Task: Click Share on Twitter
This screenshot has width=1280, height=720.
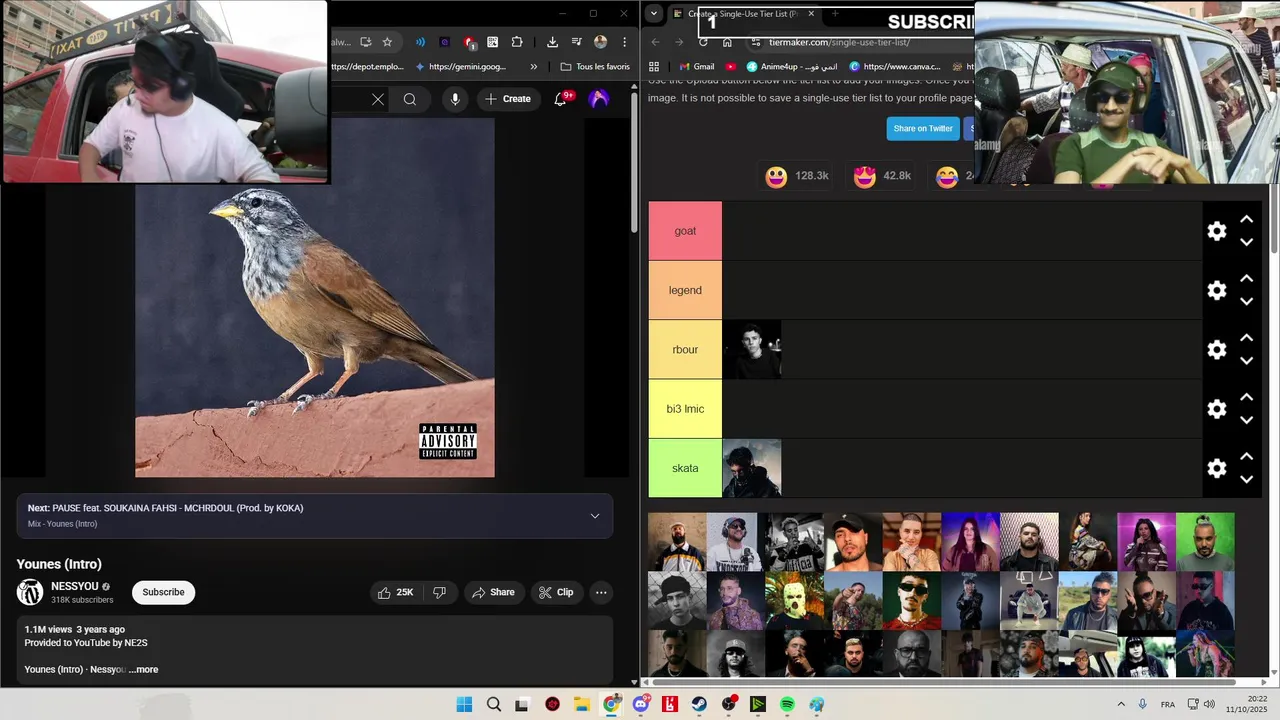Action: click(923, 128)
